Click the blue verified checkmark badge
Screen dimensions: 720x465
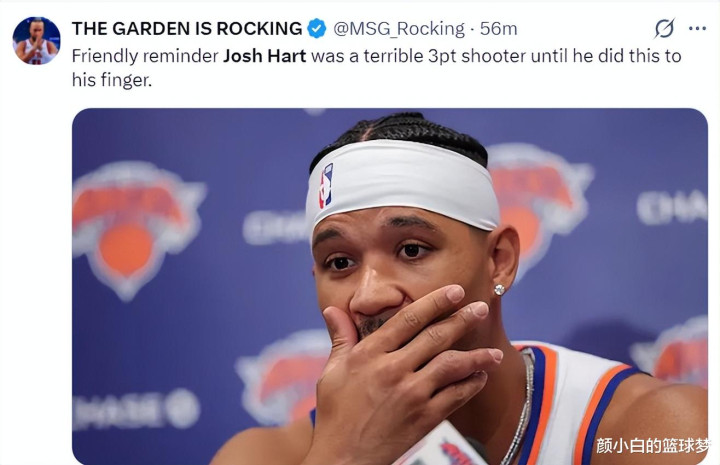click(316, 28)
